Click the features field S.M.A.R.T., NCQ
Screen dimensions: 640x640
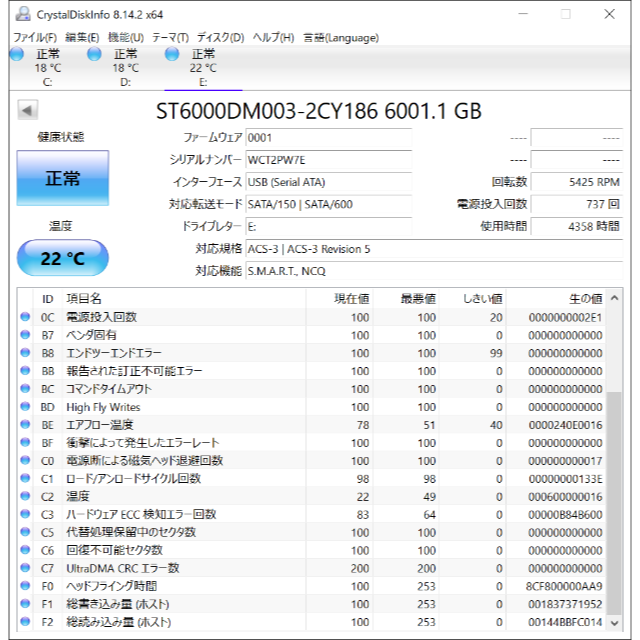click(x=434, y=271)
